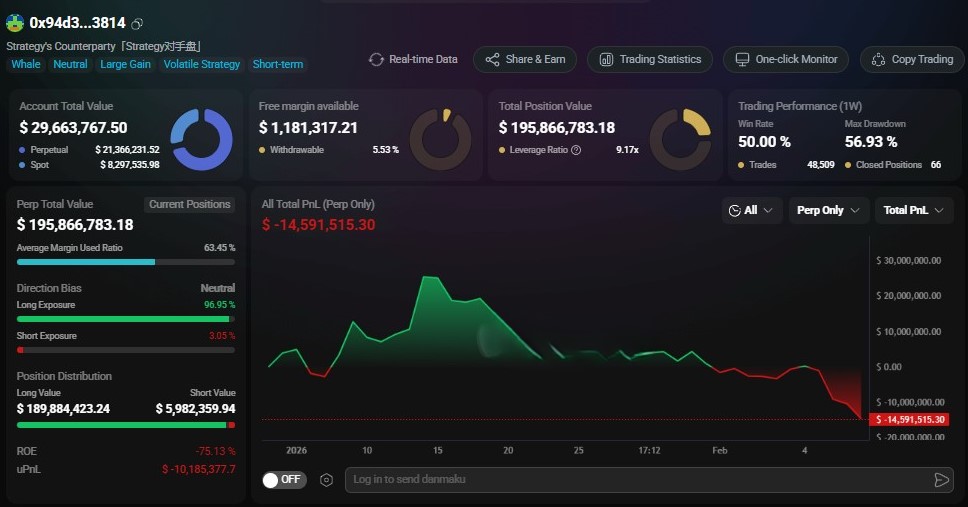The image size is (968, 507).
Task: Click Free margin amount $ 1,181,317.21
Action: tap(308, 128)
